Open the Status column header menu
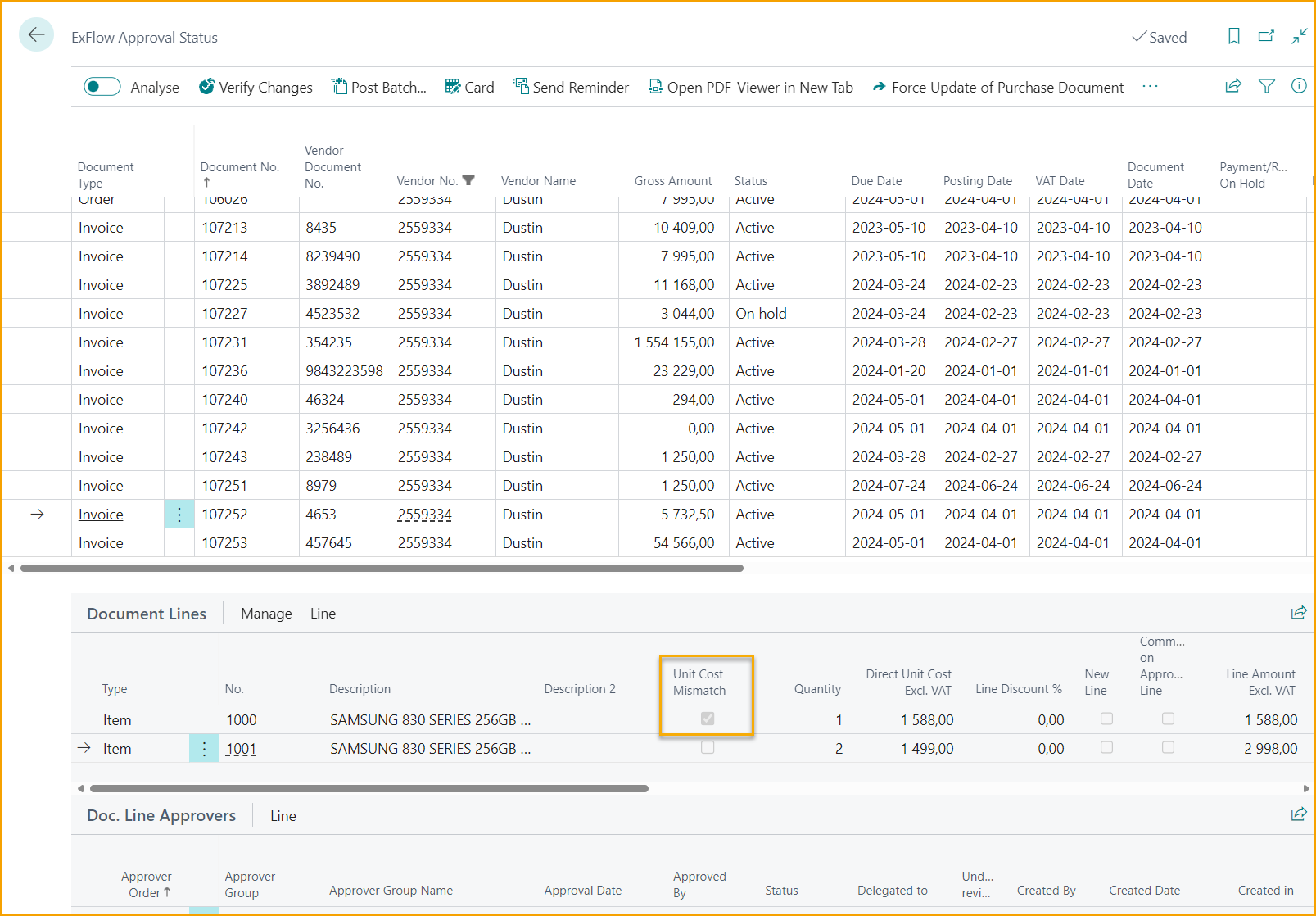Image resolution: width=1316 pixels, height=916 pixels. 751,181
